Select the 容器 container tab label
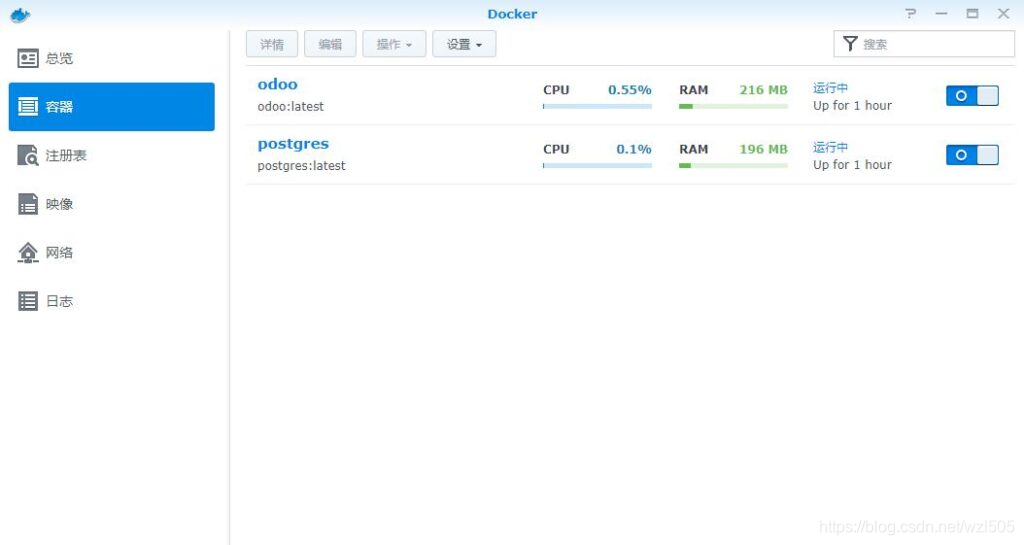 (59, 106)
